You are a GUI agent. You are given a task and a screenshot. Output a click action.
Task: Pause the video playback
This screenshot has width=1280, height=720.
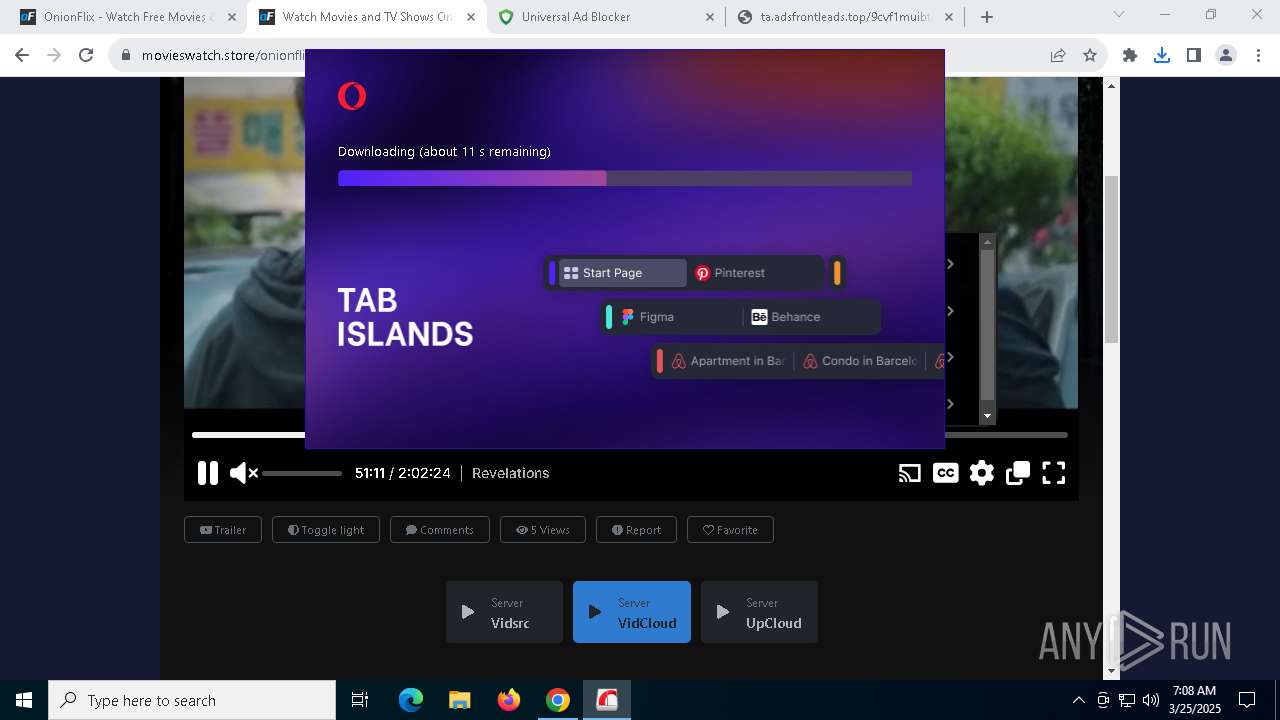207,473
